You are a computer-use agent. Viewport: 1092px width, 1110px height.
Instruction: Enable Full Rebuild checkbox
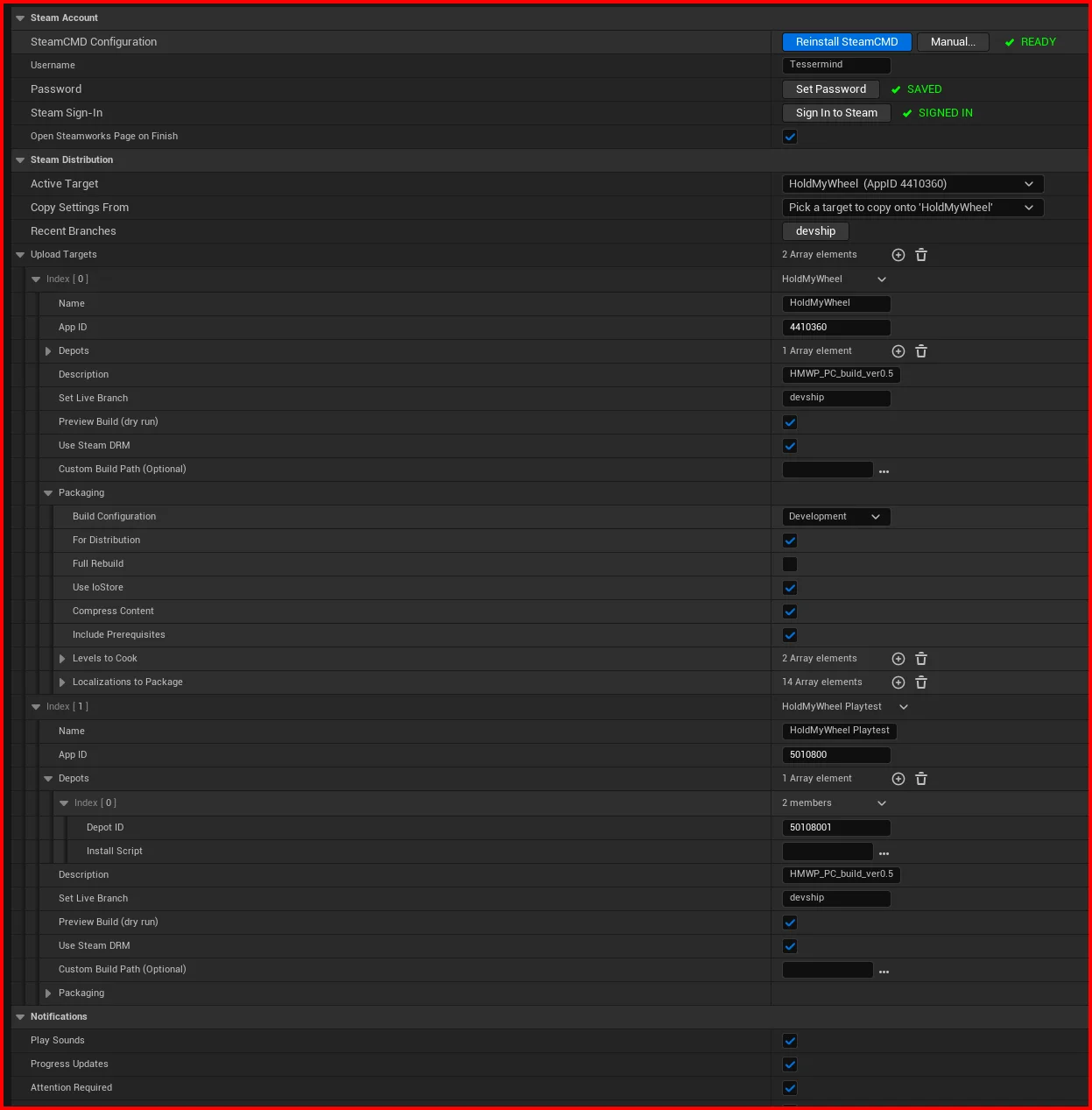click(x=790, y=564)
